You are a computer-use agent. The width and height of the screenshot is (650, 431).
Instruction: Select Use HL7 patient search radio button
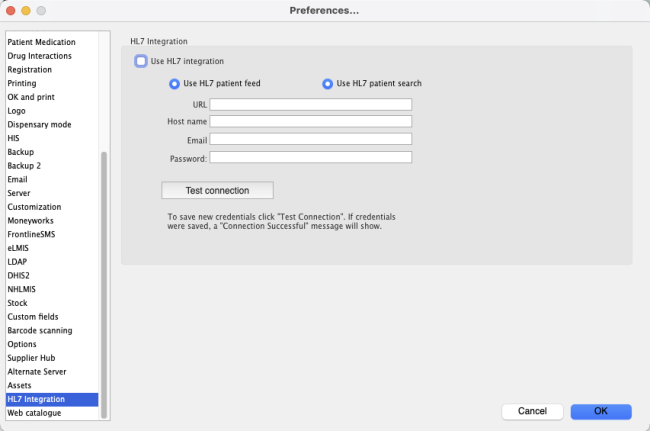(327, 84)
